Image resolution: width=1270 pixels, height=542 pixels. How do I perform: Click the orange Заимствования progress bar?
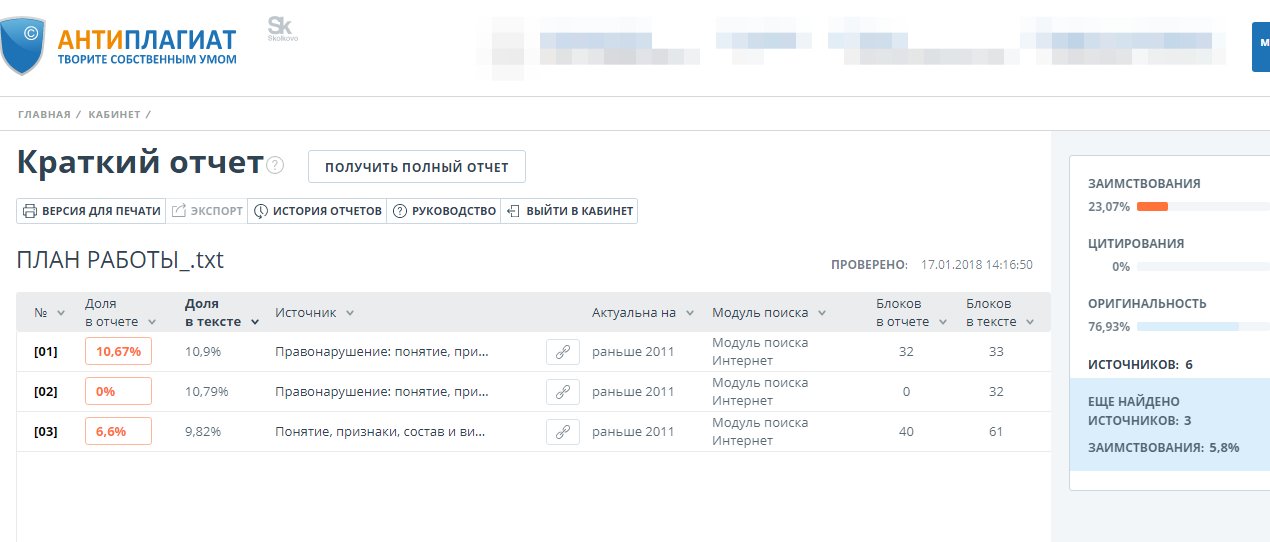coord(1152,207)
